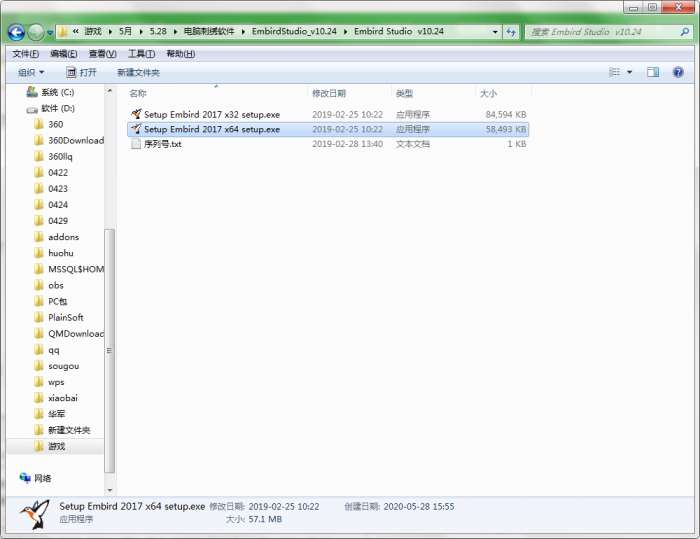This screenshot has width=700, height=539.
Task: Click the 2019-02-28 13:40 date cell
Action: pos(347,144)
